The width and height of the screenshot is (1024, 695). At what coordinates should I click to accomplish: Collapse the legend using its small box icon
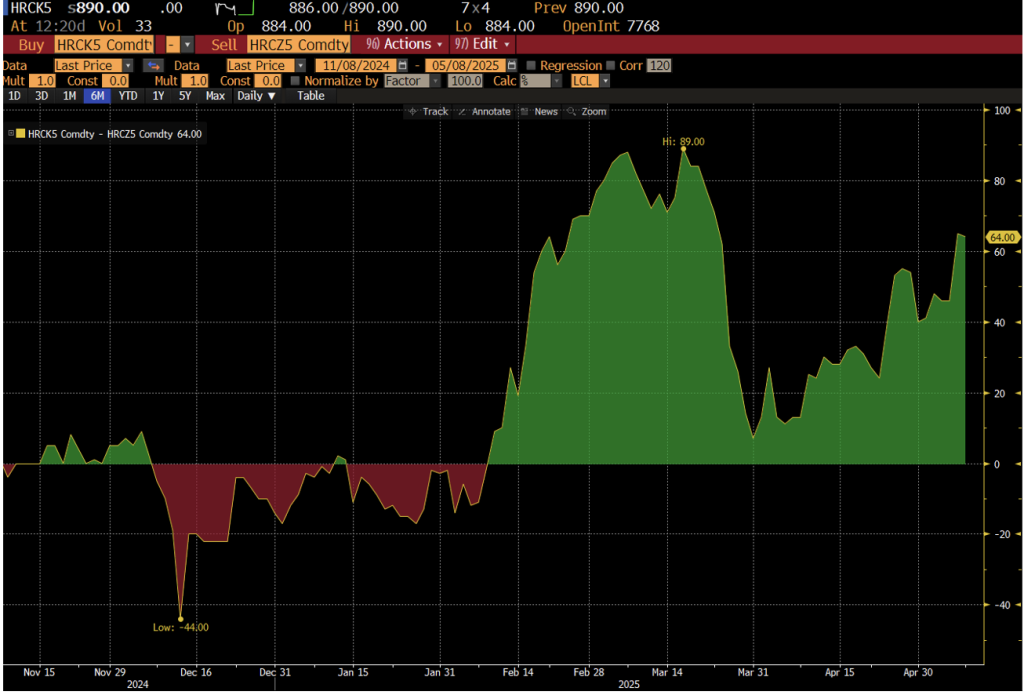tap(11, 134)
